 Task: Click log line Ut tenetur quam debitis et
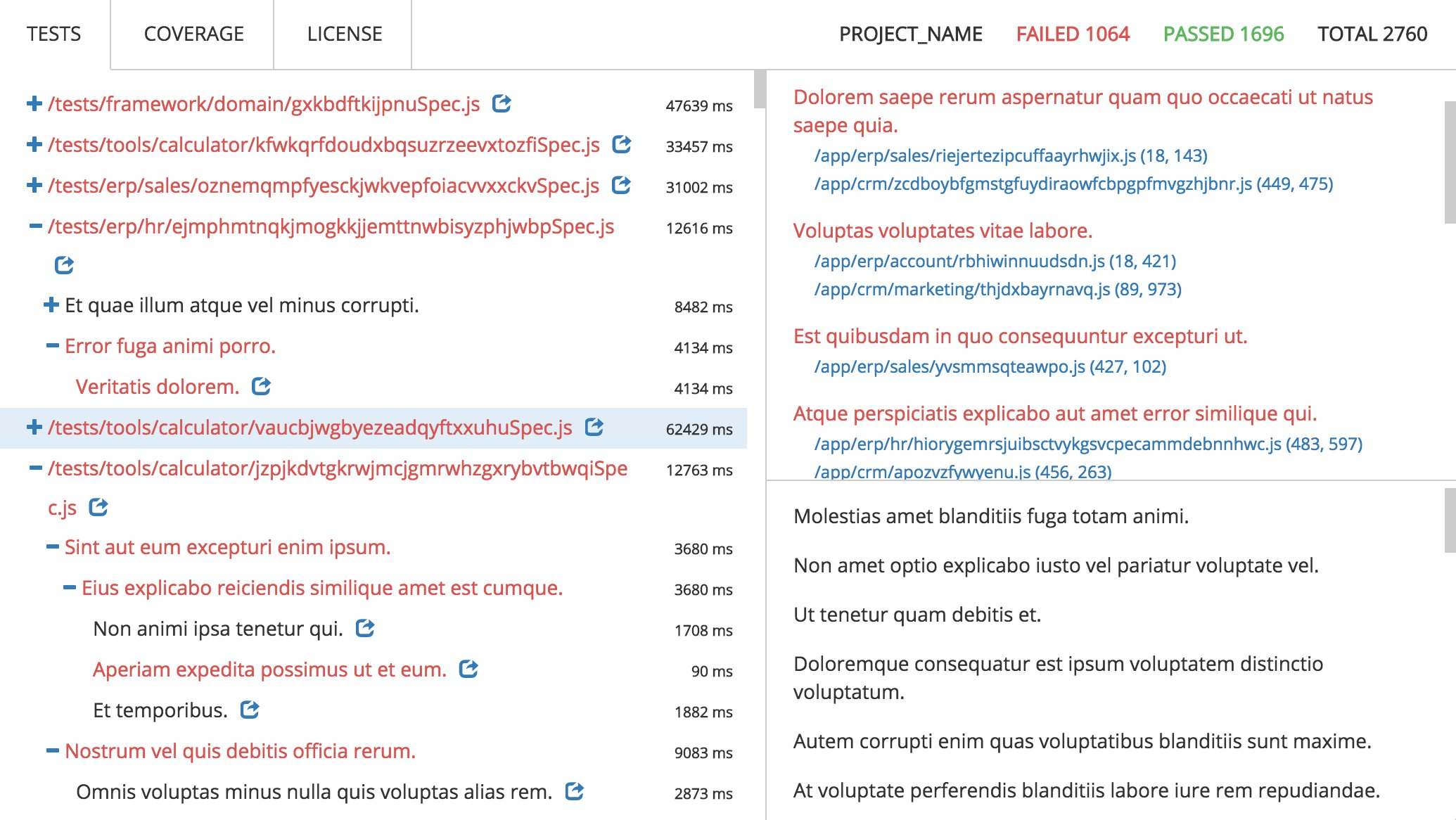[917, 614]
